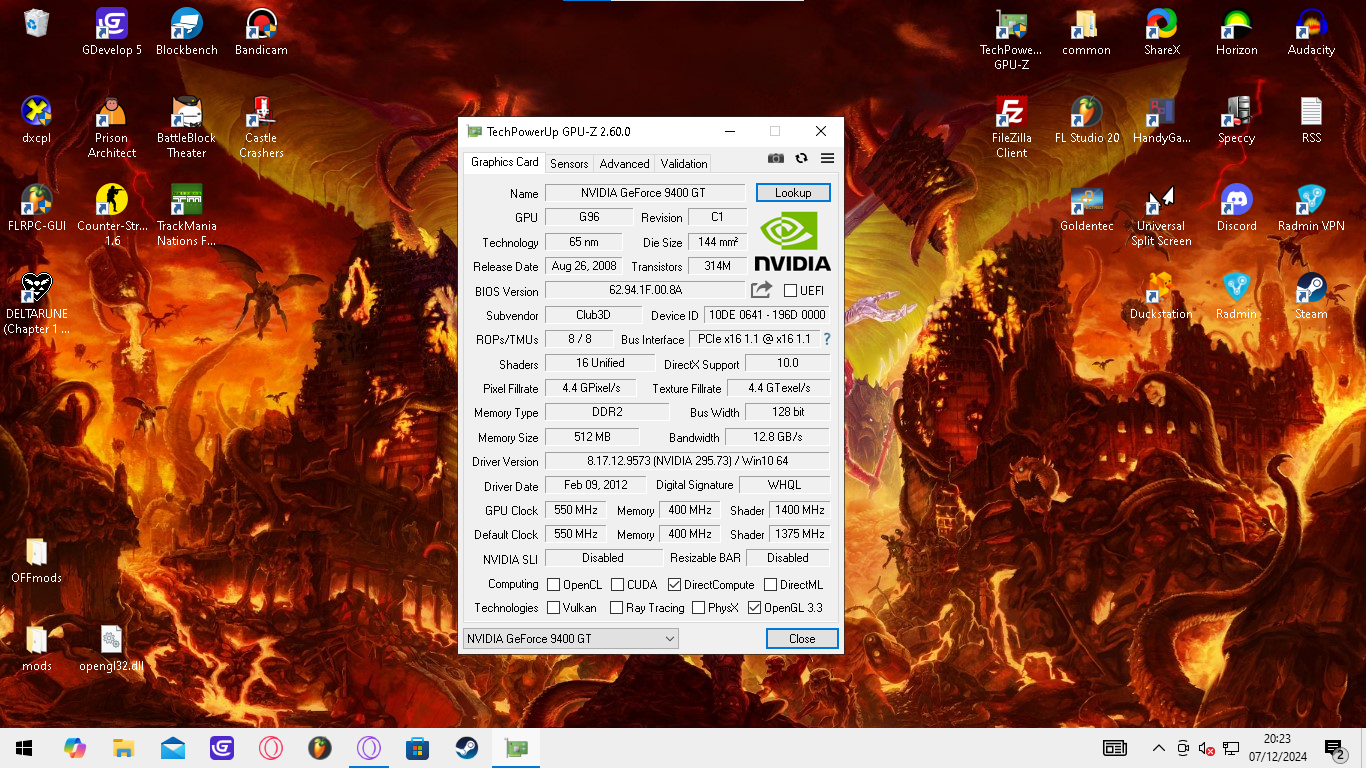Launch Bandicam from desktop

pos(261,32)
